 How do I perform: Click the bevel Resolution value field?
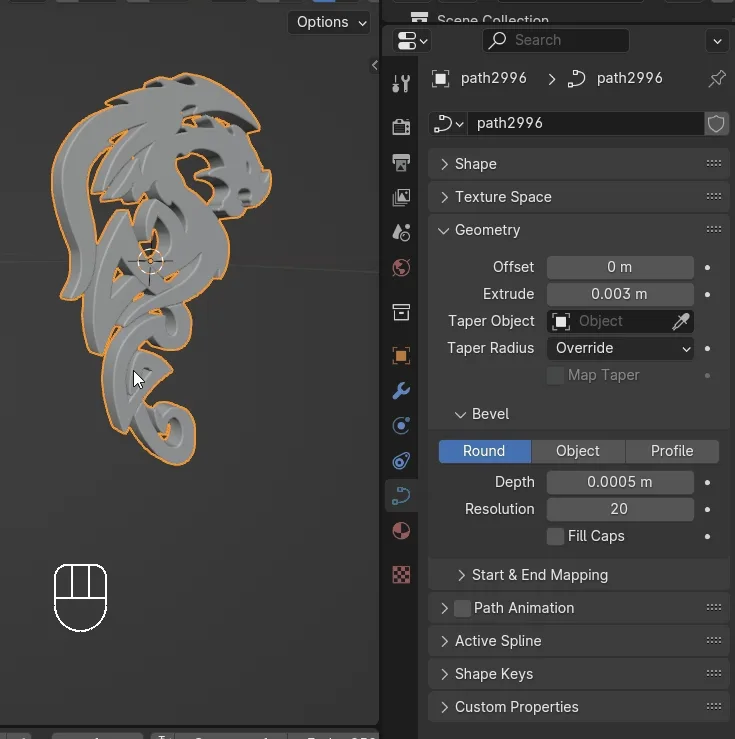620,509
